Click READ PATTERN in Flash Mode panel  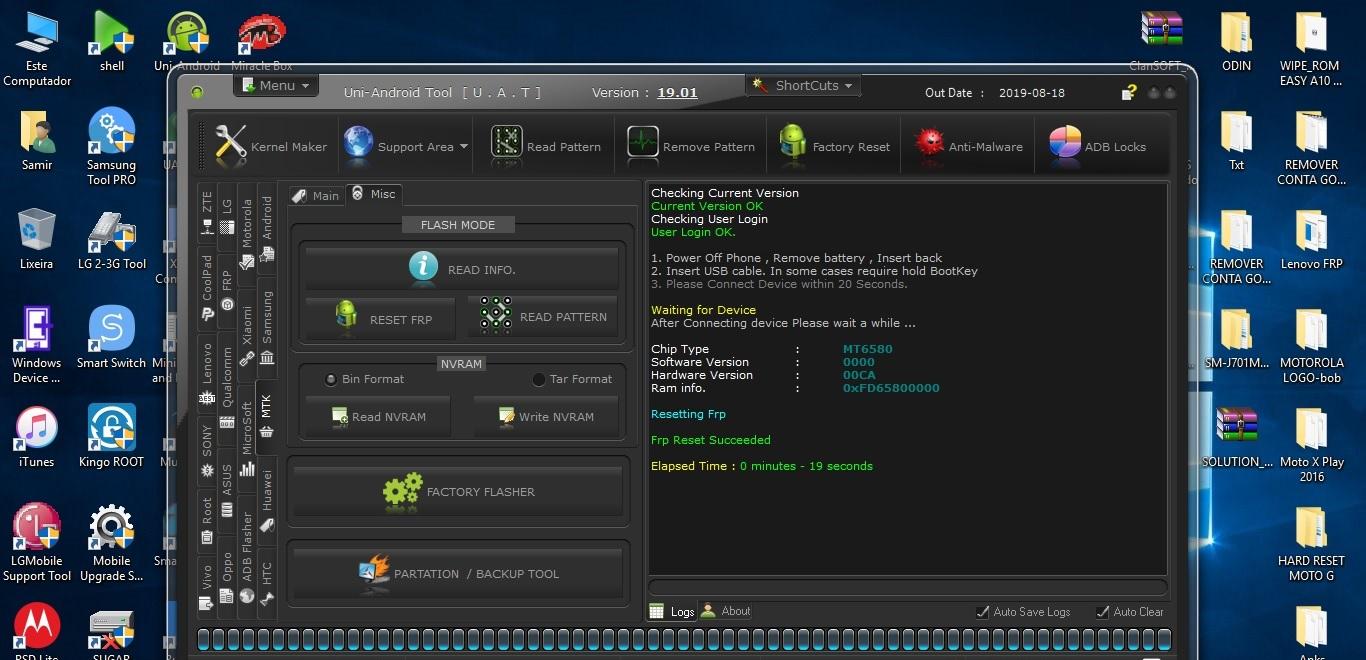pos(543,317)
